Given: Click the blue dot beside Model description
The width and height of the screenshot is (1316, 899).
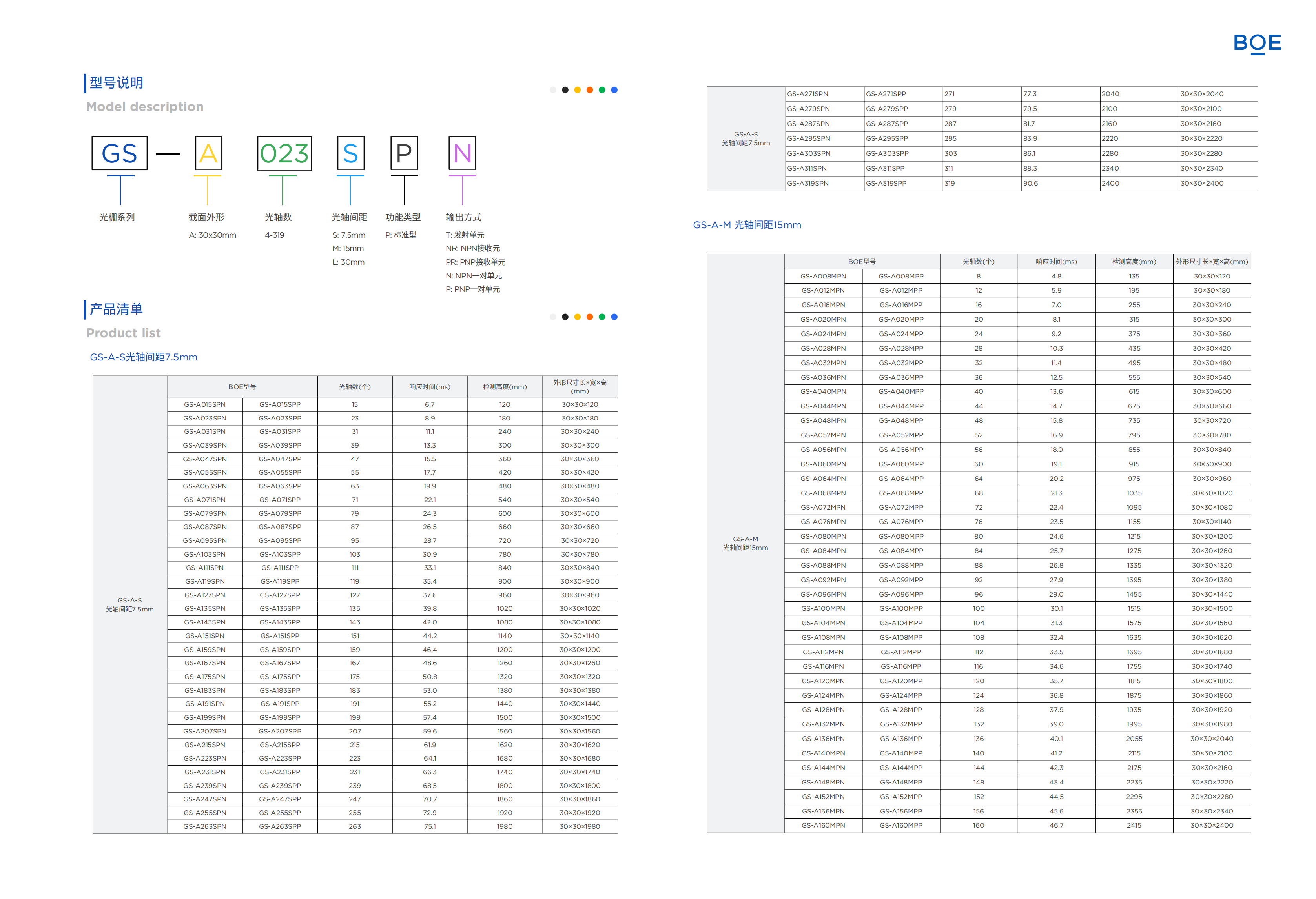Looking at the screenshot, I should click(x=614, y=90).
